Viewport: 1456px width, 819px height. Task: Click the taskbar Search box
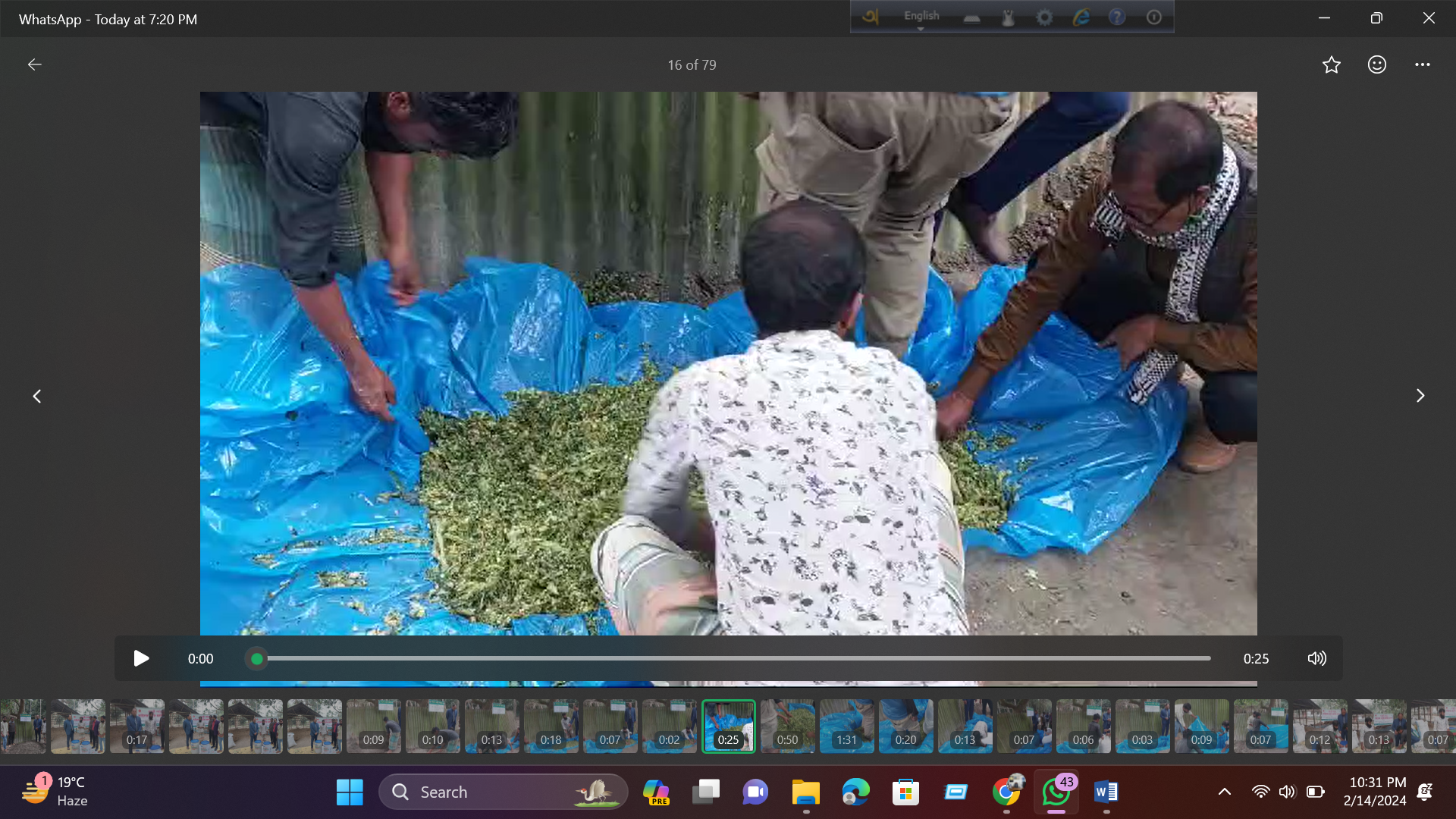504,792
